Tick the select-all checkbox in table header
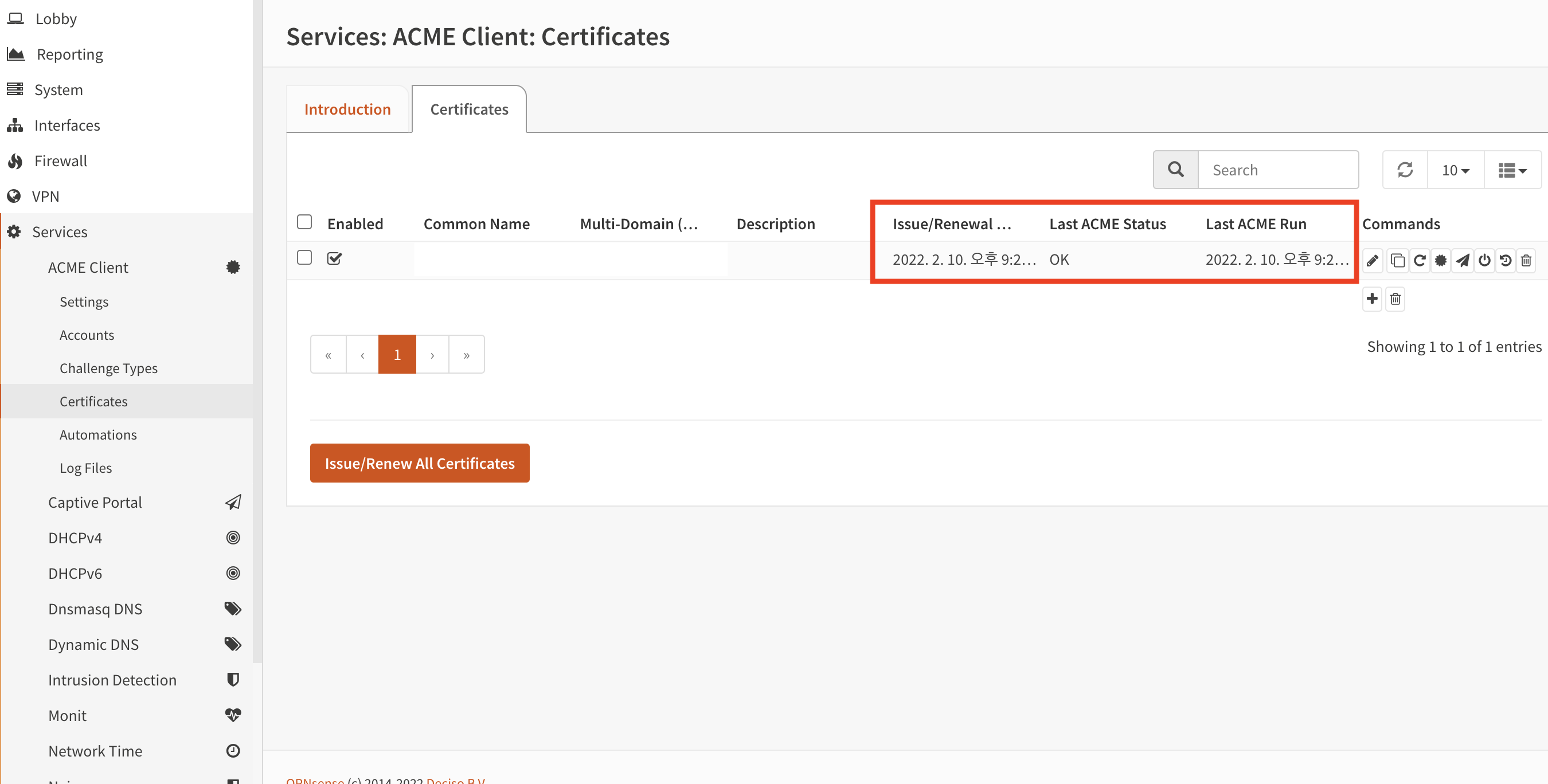This screenshot has width=1548, height=784. (x=304, y=222)
